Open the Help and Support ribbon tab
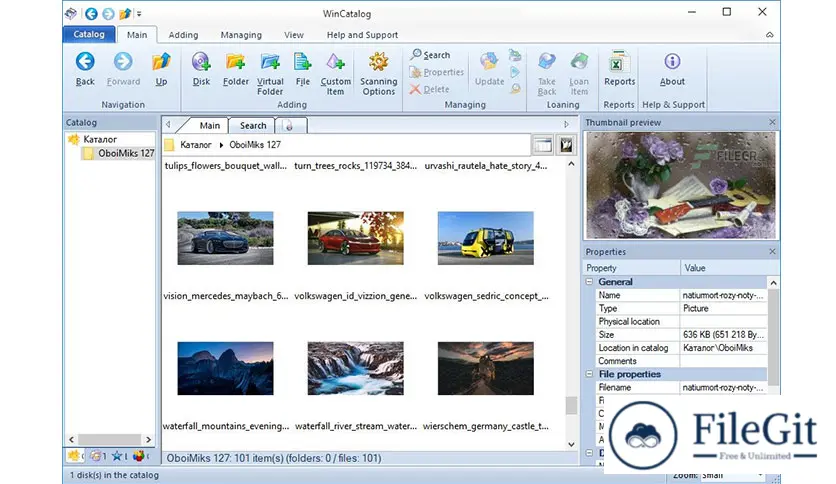The height and width of the screenshot is (484, 836). 362,35
